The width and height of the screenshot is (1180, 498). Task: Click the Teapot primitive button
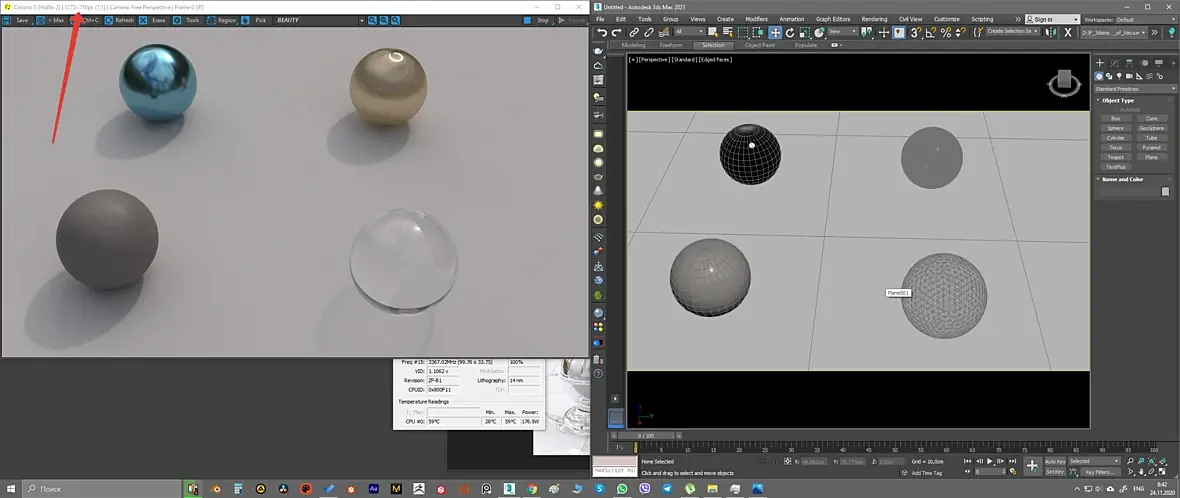1115,157
